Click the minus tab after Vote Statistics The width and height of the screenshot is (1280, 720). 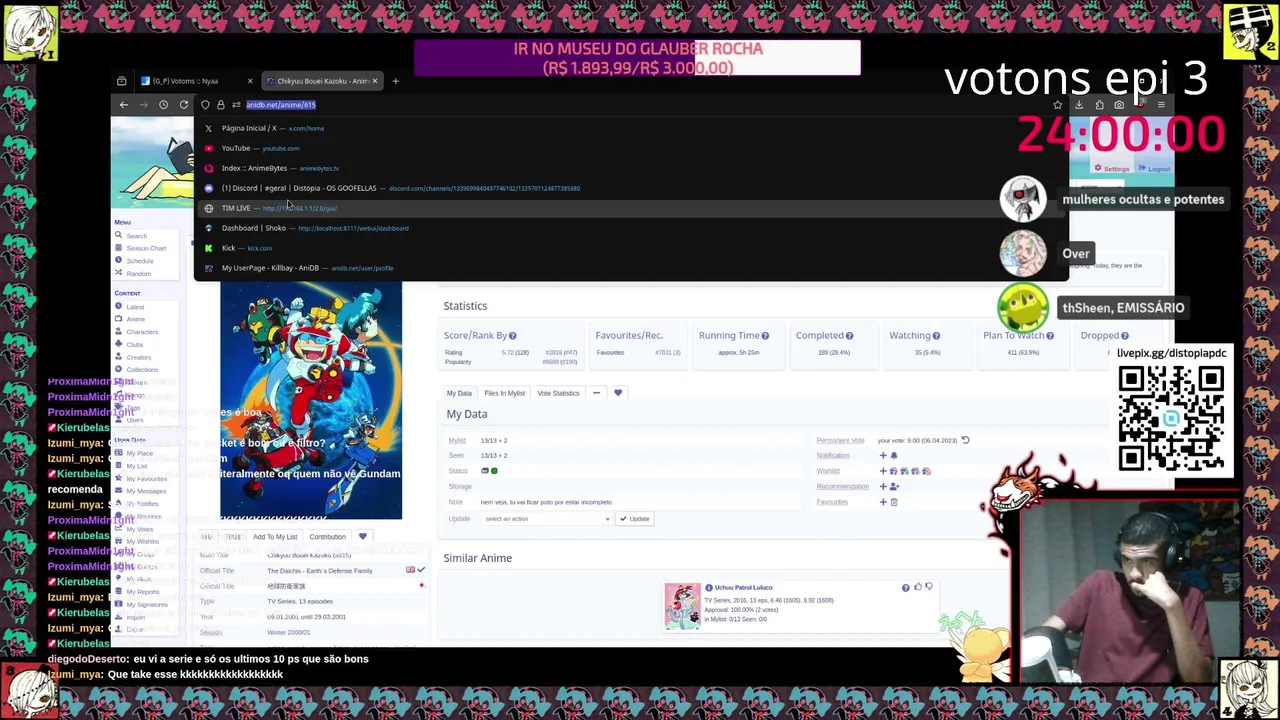[x=596, y=393]
